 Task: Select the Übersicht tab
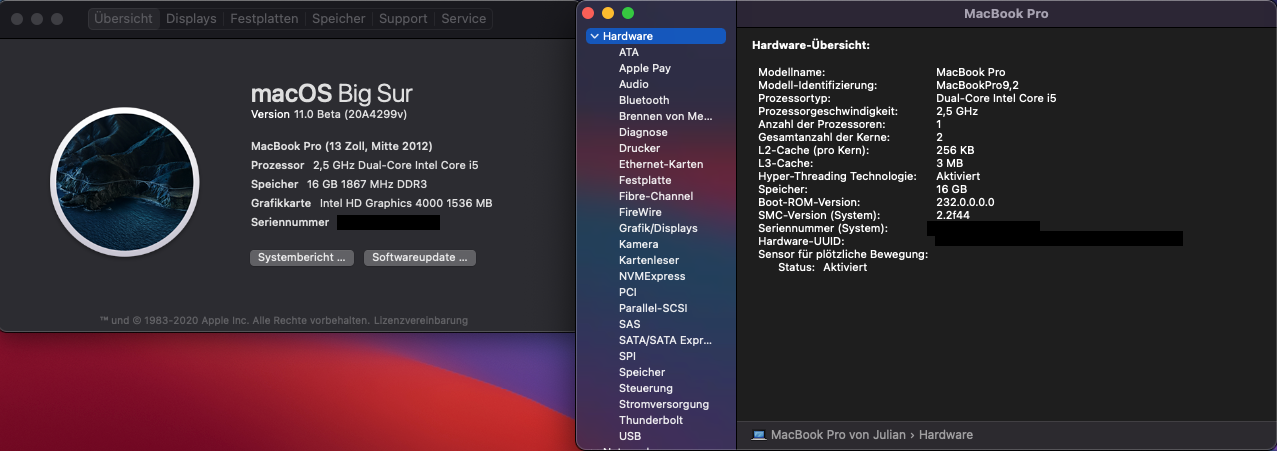124,19
